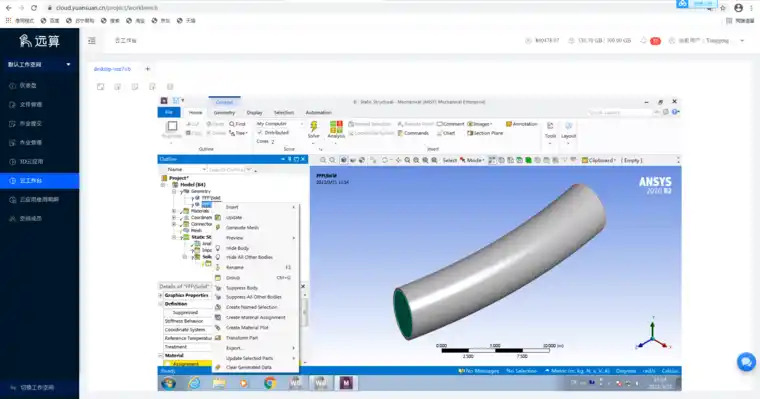
Task: Click the ANSYS help question mark icon
Action: [675, 112]
